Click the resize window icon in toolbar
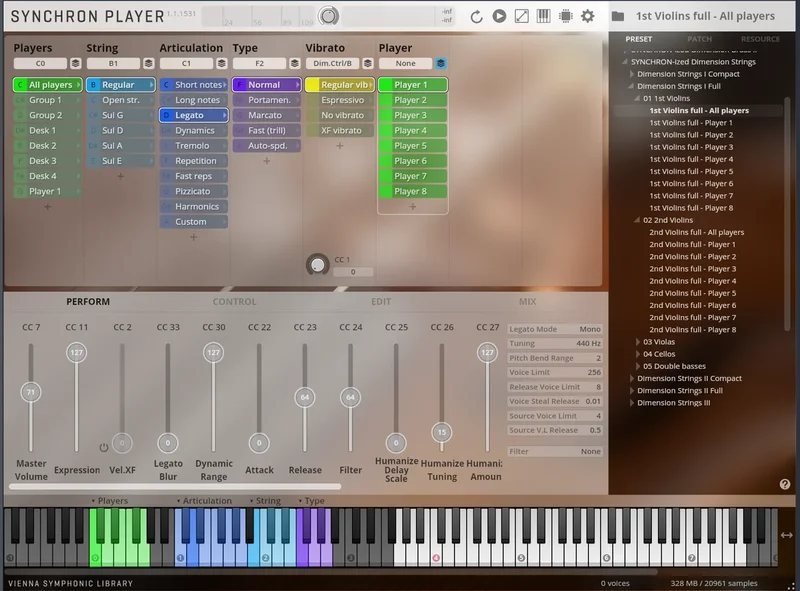The width and height of the screenshot is (800, 591). click(x=521, y=16)
